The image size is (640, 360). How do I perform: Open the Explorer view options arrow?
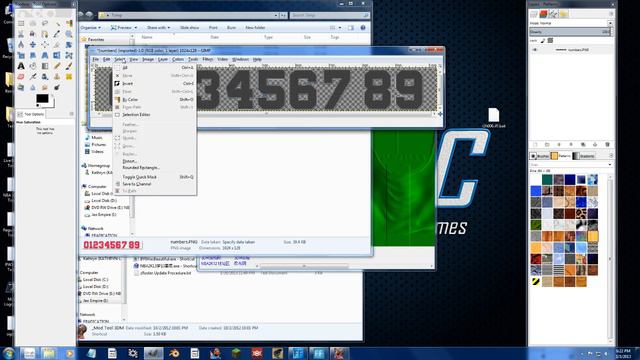coord(340,28)
